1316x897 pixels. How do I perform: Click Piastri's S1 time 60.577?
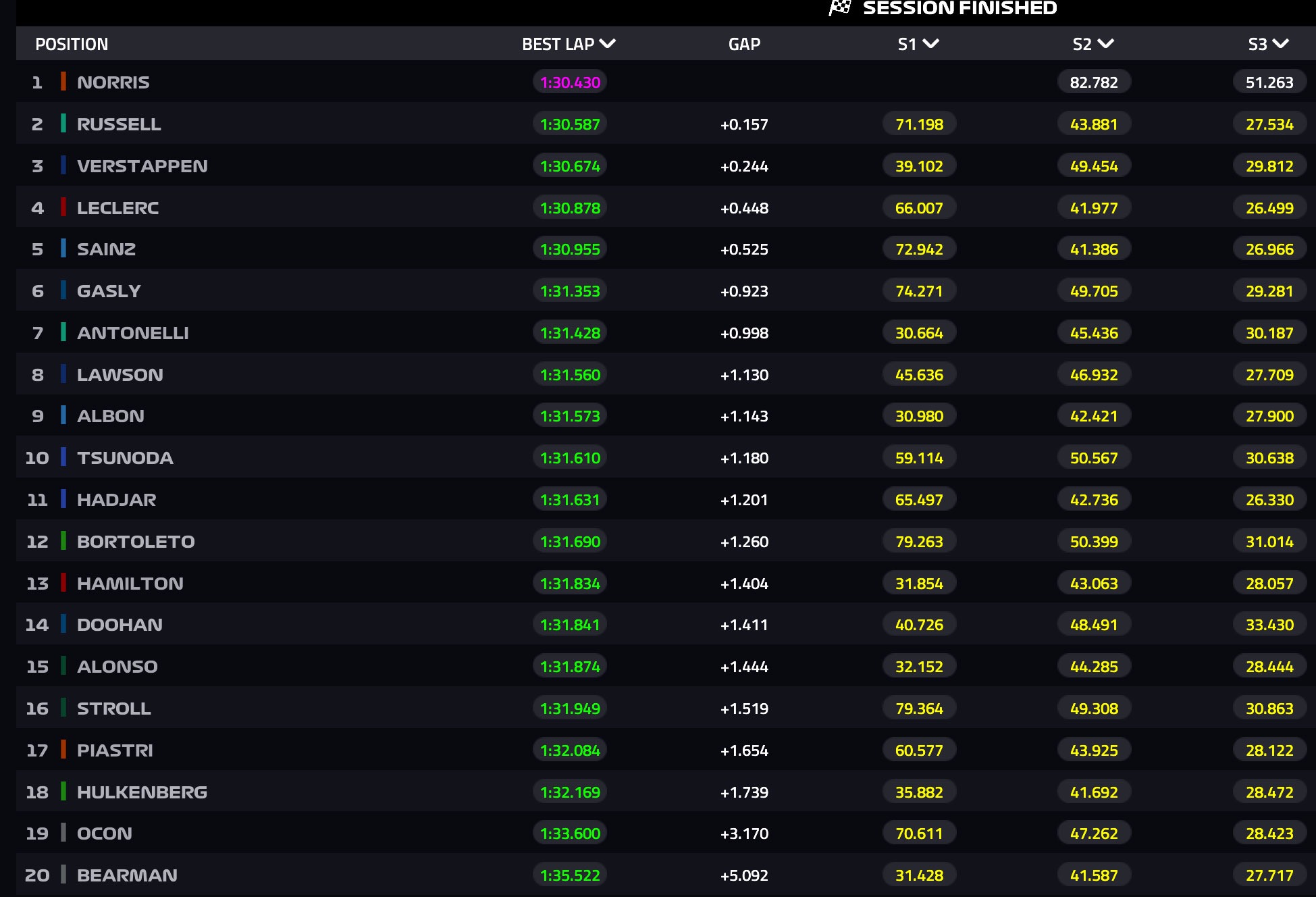919,750
